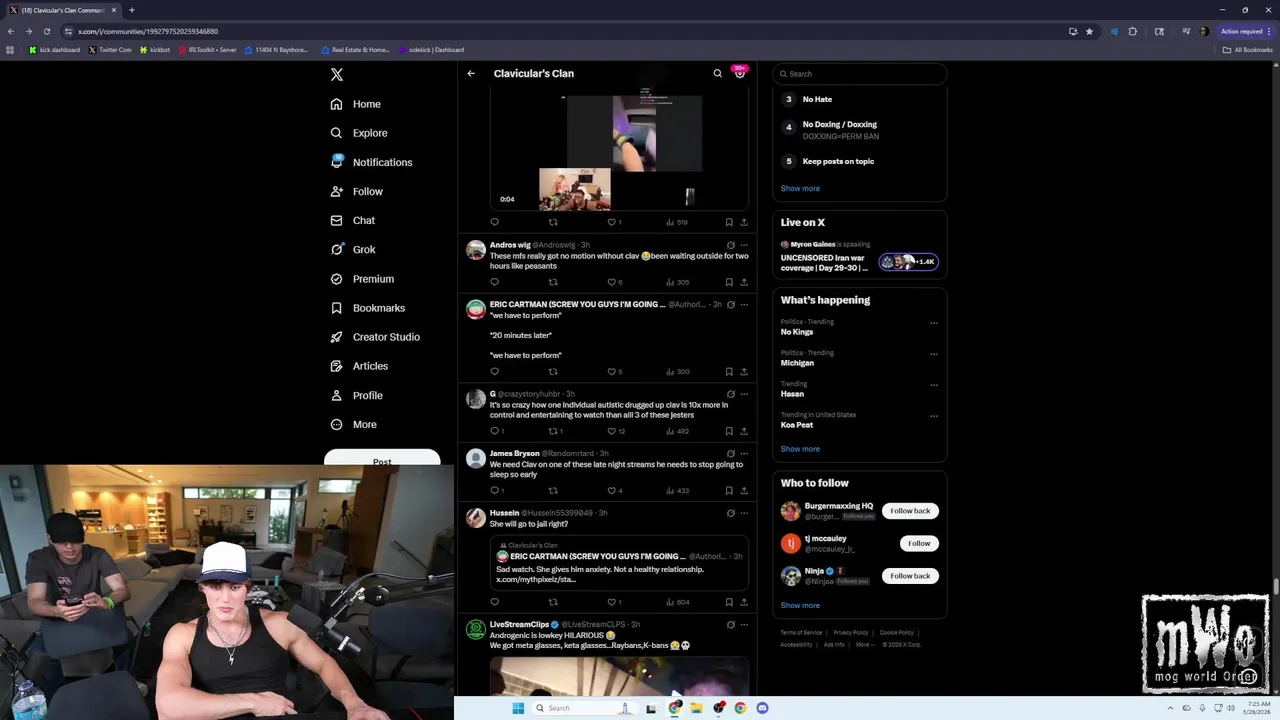Image resolution: width=1280 pixels, height=720 pixels.
Task: Reload the page in browser toolbar
Action: 46,31
